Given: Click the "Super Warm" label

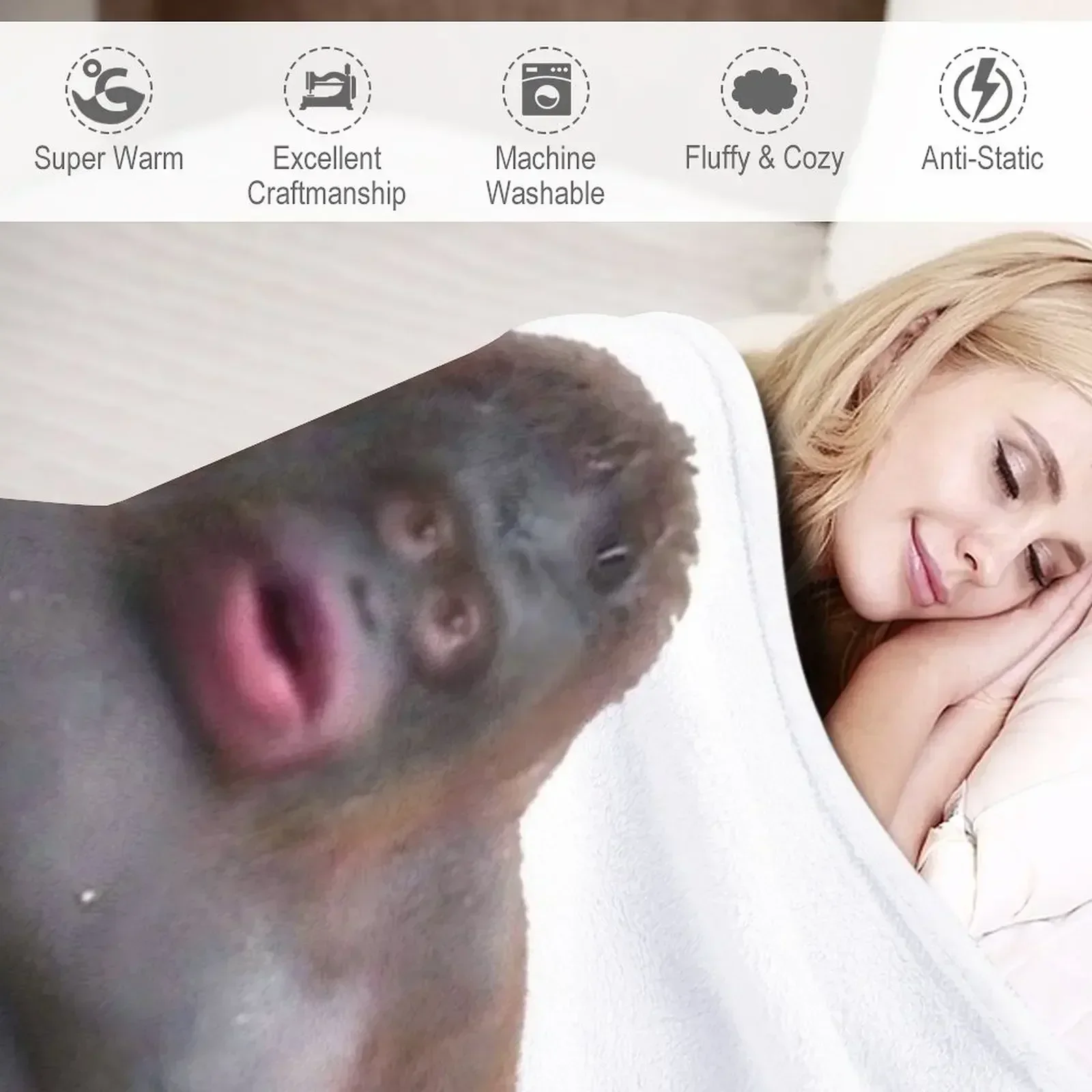Looking at the screenshot, I should point(109,158).
